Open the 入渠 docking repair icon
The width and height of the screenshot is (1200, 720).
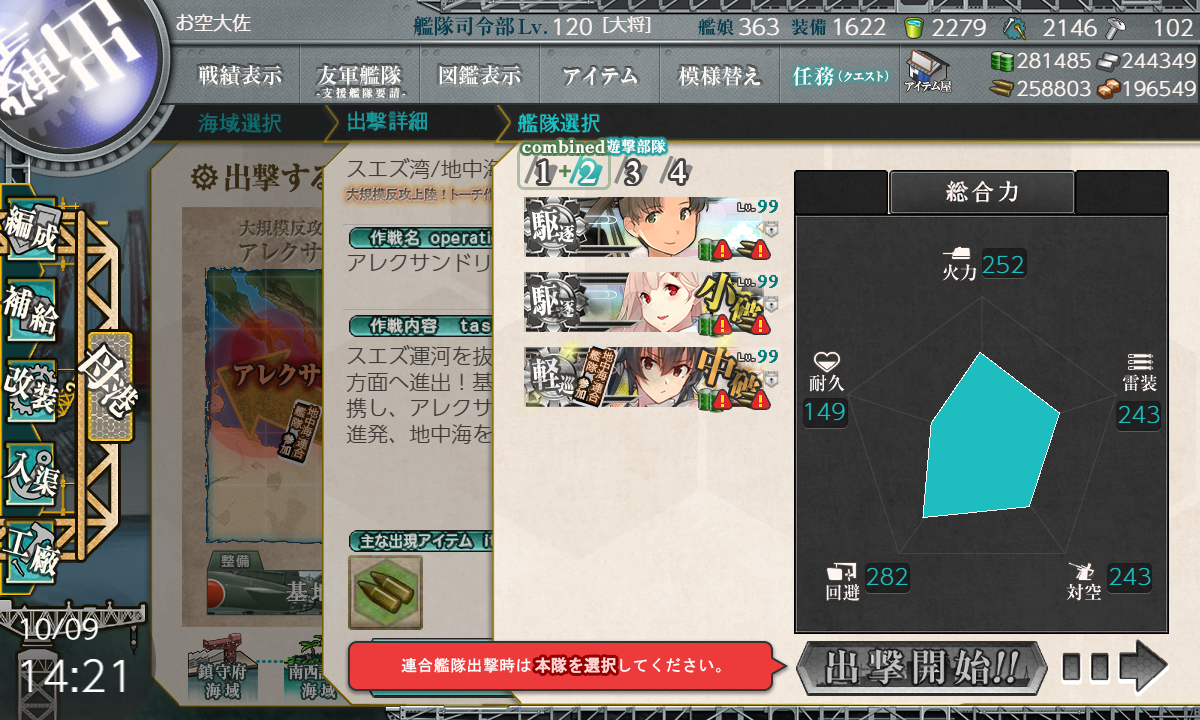31,470
